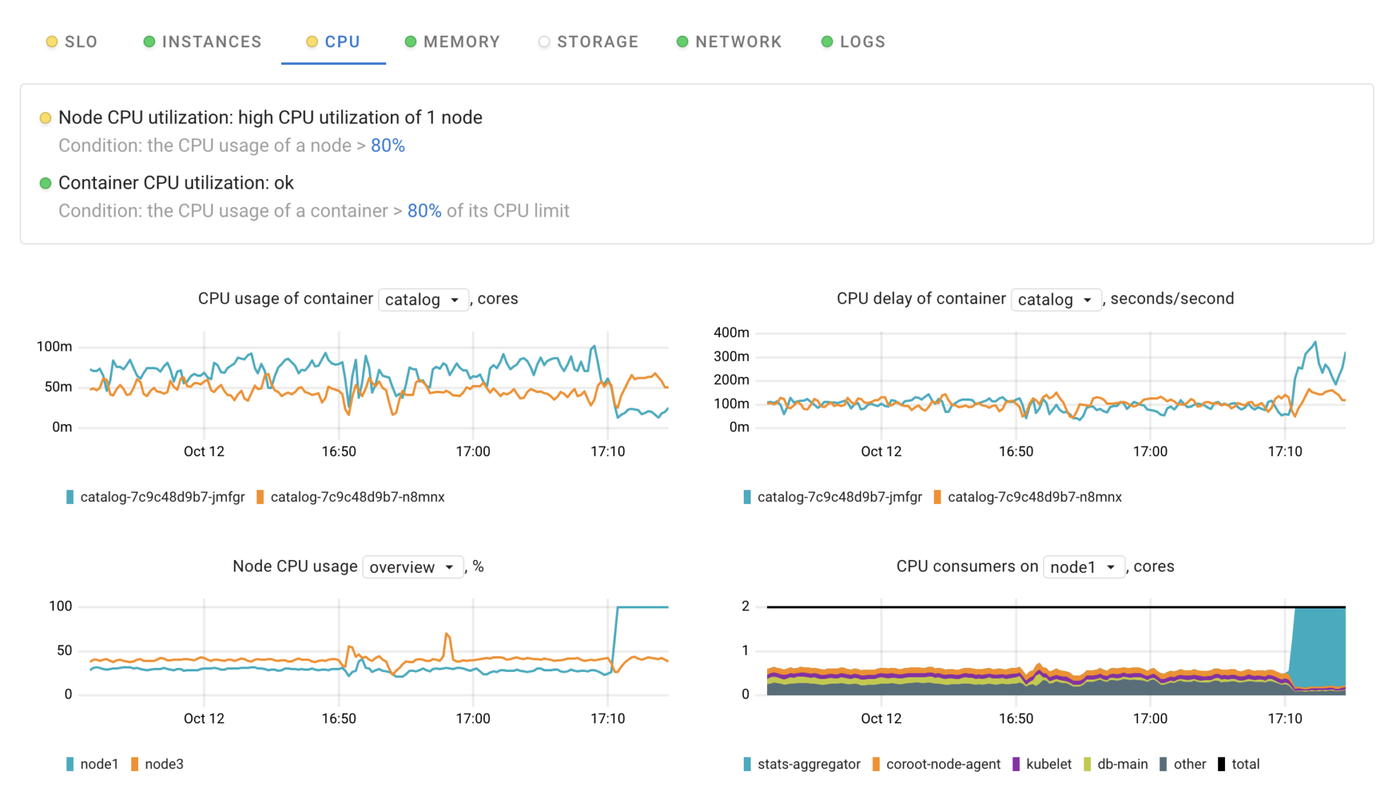Click the green status dot beside NETWORK
The height and width of the screenshot is (791, 1400).
pyautogui.click(x=681, y=41)
